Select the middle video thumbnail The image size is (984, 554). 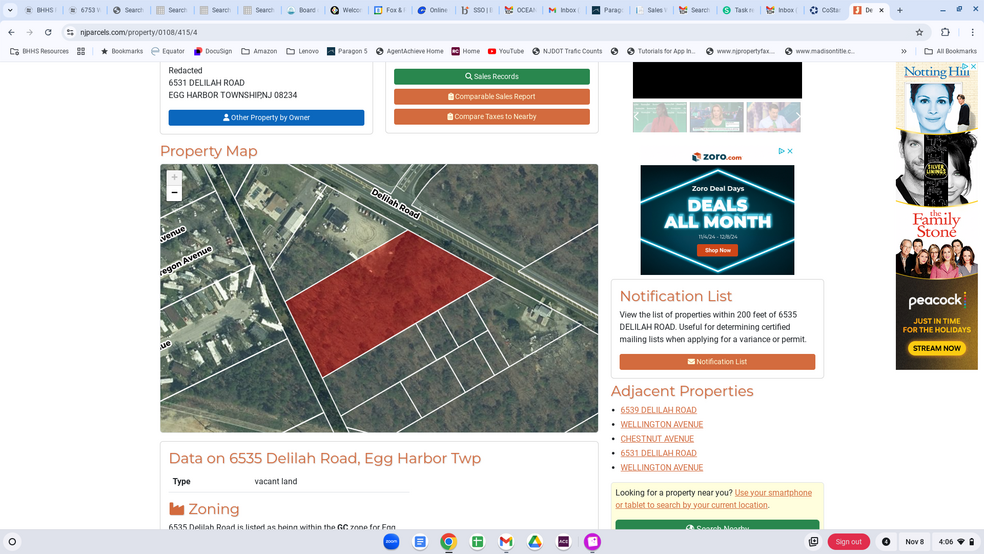(x=717, y=117)
